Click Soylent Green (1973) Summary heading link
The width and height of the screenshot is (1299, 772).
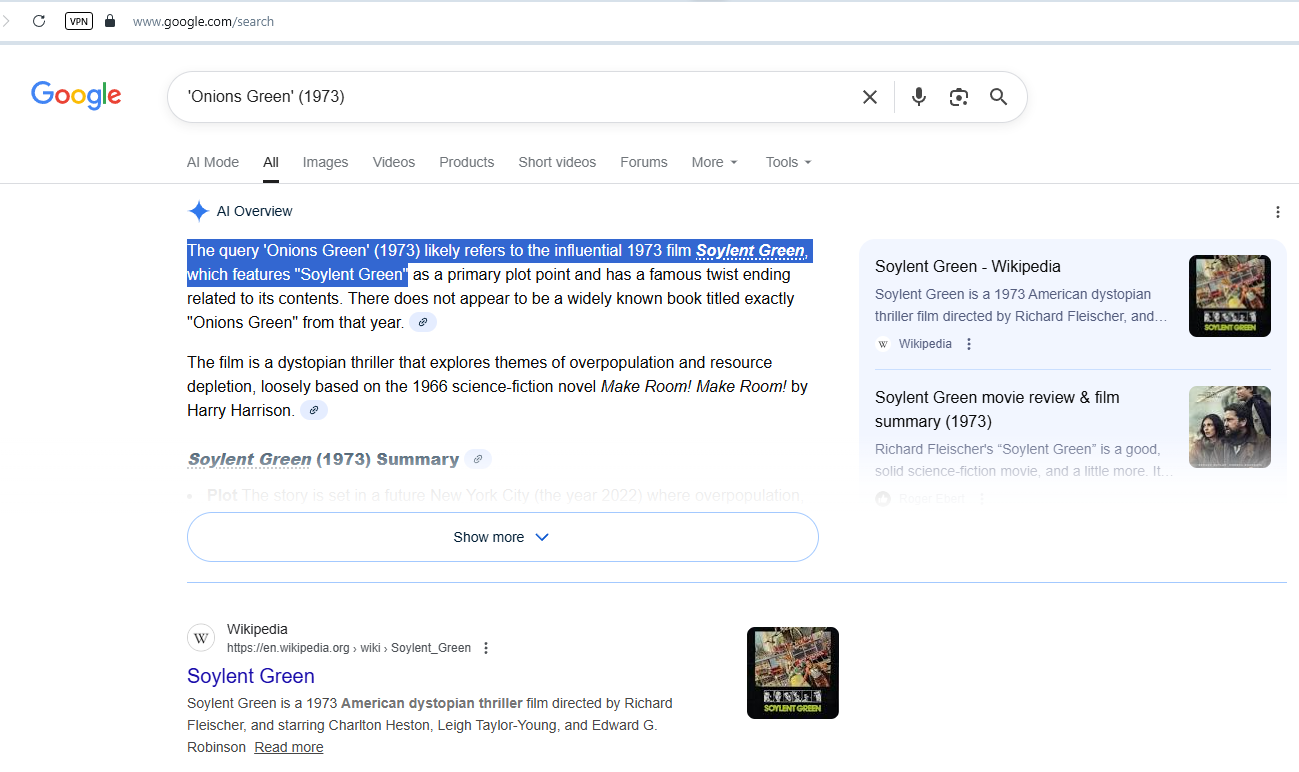pyautogui.click(x=323, y=459)
